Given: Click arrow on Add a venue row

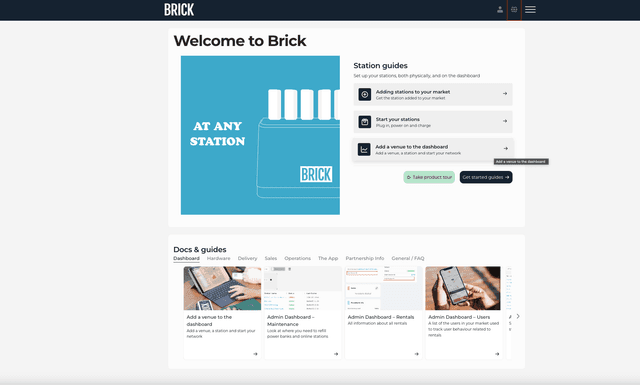Looking at the screenshot, I should point(506,148).
